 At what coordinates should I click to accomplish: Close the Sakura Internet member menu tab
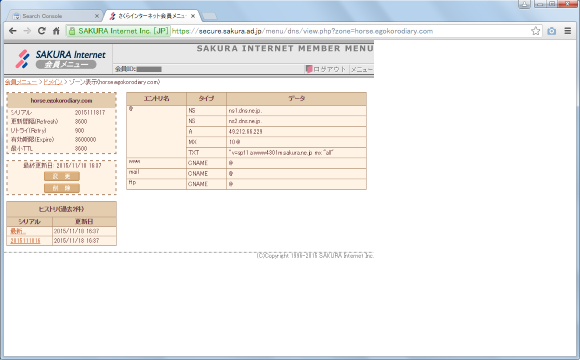click(193, 16)
